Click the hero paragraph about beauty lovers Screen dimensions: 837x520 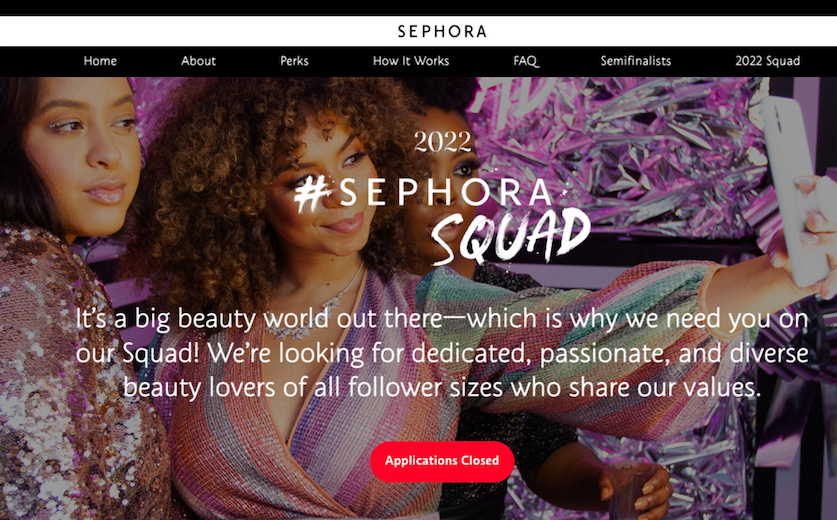442,353
